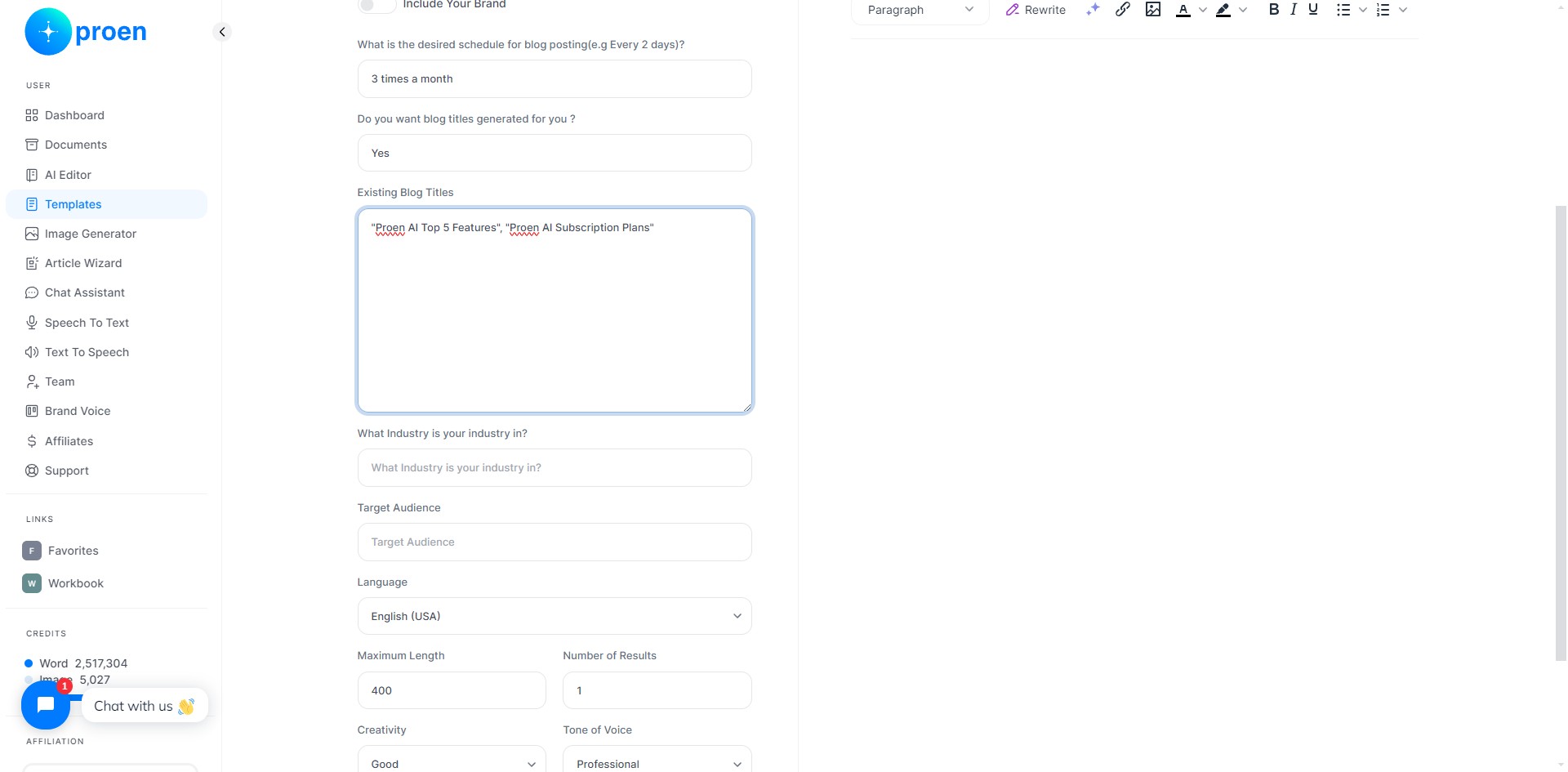Insert a numbered list
1568x772 pixels.
click(x=1383, y=10)
